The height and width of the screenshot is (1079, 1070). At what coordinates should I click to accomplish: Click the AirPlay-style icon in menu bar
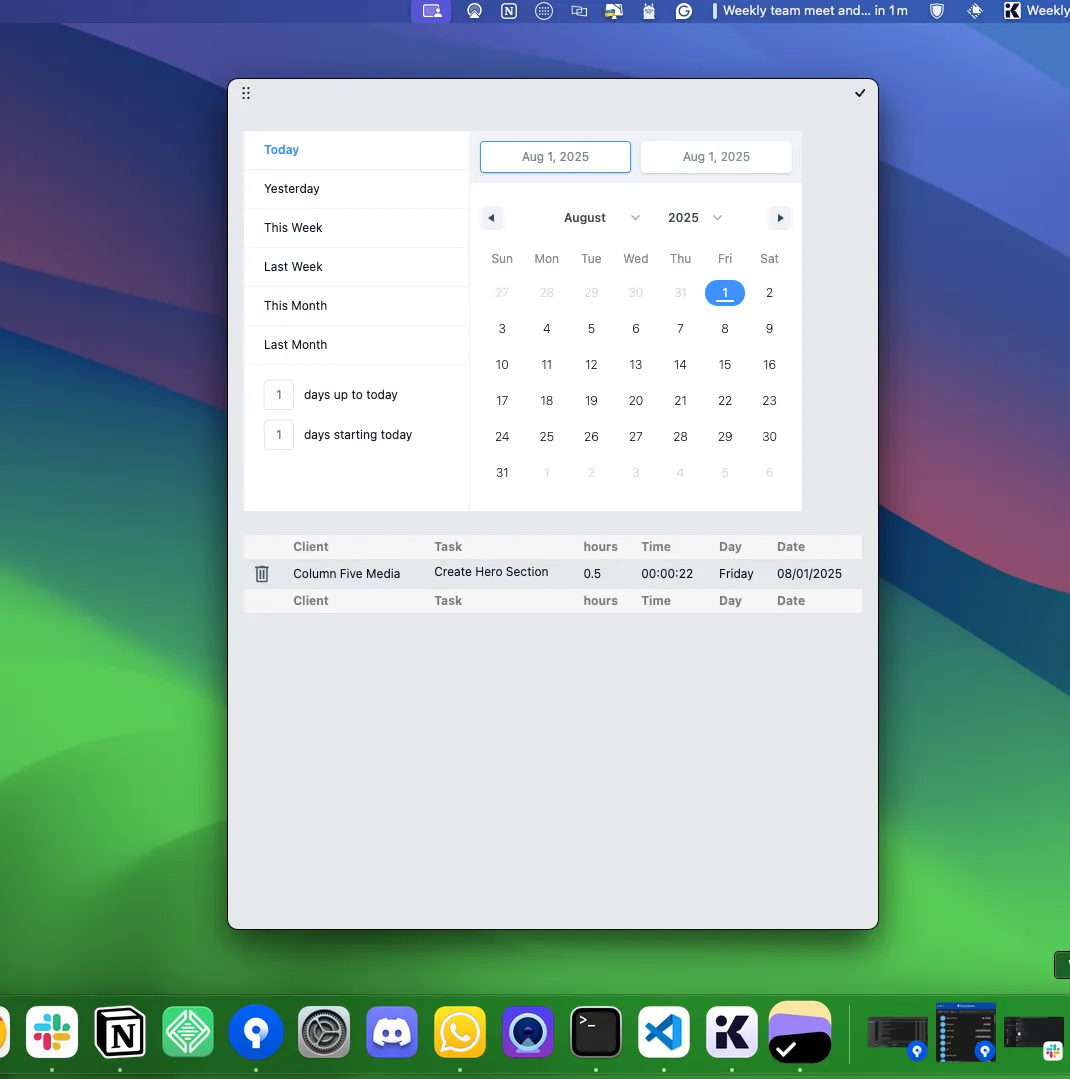pyautogui.click(x=474, y=11)
